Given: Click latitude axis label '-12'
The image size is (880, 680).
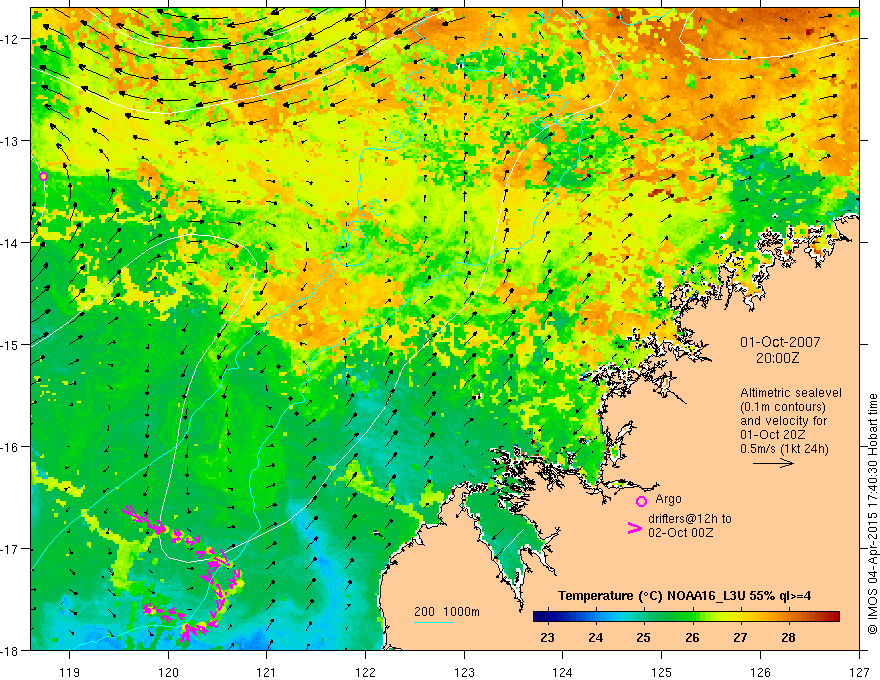Looking at the screenshot, I should coord(10,39).
